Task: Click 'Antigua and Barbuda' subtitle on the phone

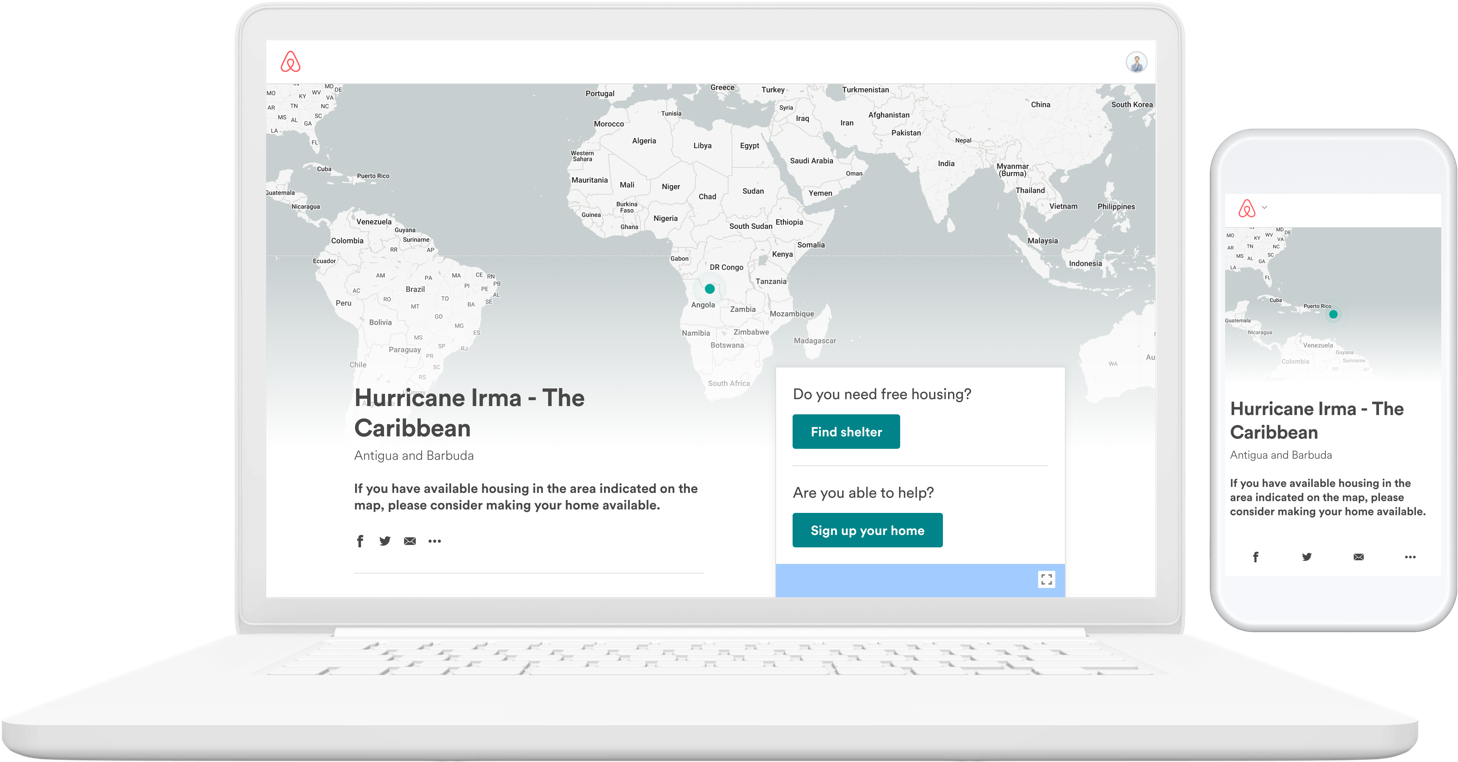Action: pos(1281,455)
